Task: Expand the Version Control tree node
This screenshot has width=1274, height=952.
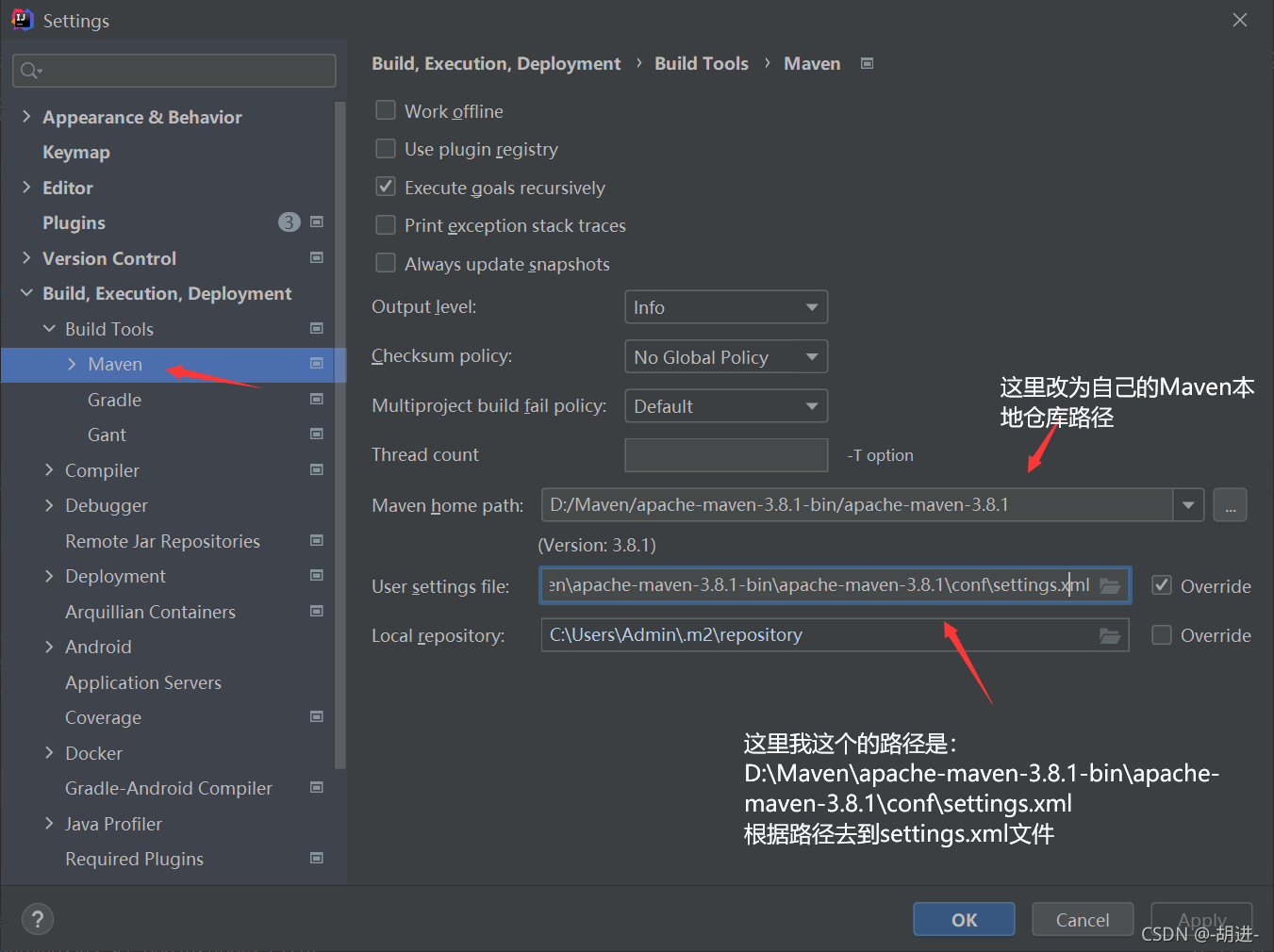Action: (x=26, y=257)
